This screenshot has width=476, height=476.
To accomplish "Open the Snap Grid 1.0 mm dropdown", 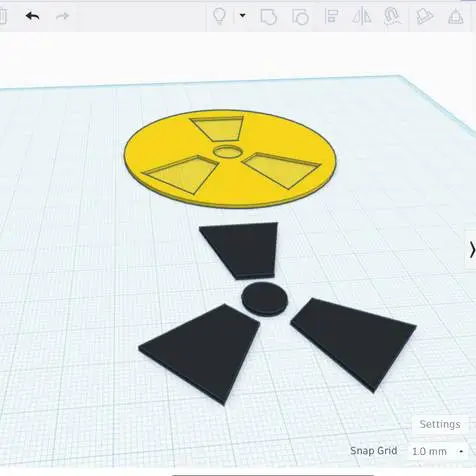I will [438, 451].
